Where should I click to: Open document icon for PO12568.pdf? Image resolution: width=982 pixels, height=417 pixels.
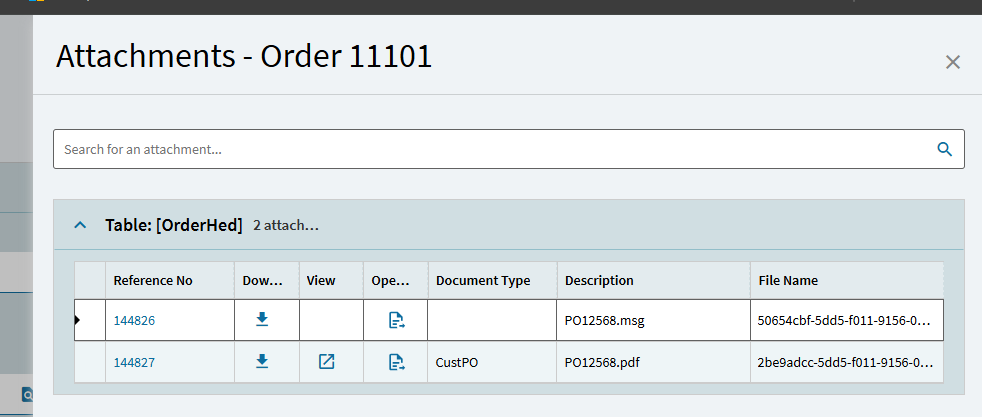coord(396,362)
